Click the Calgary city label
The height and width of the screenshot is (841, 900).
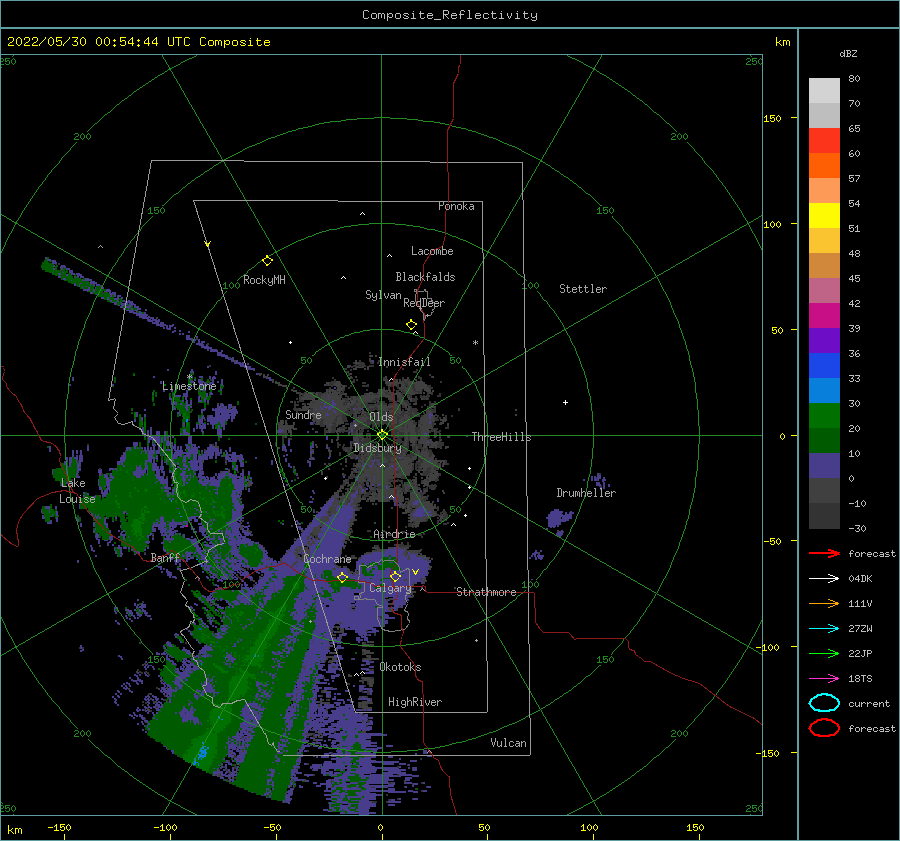[390, 588]
